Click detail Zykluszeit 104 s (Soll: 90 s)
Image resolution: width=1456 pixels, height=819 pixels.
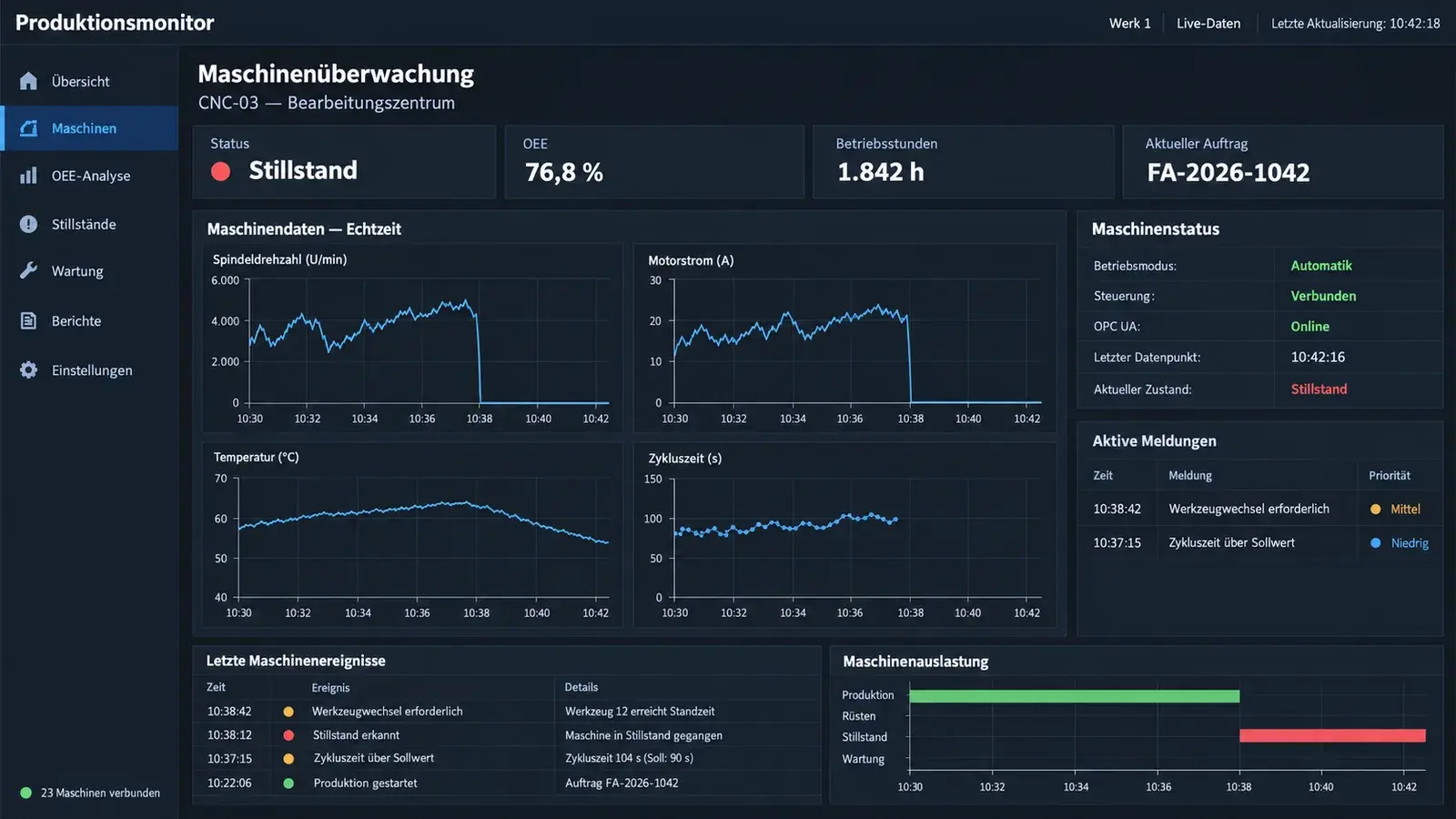point(629,758)
